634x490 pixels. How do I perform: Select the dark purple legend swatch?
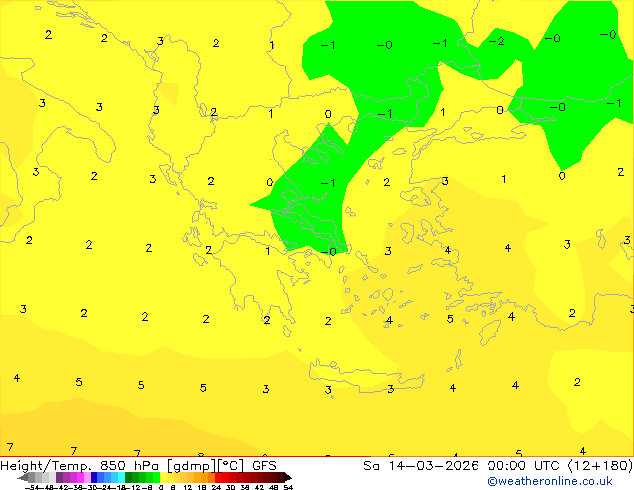tap(59, 477)
